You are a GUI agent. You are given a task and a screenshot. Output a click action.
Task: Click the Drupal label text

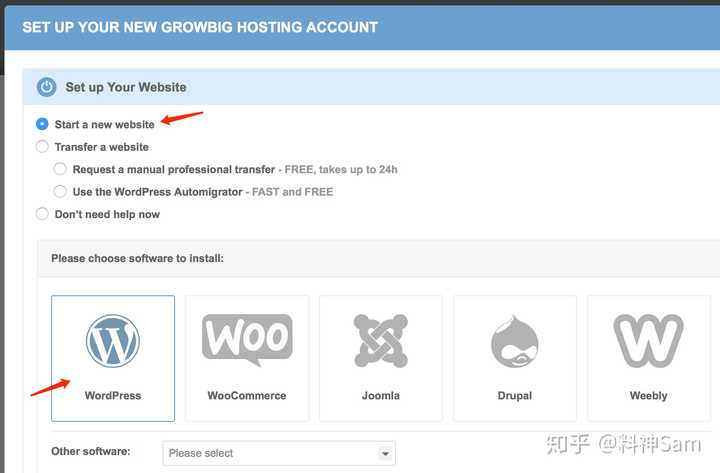click(515, 396)
